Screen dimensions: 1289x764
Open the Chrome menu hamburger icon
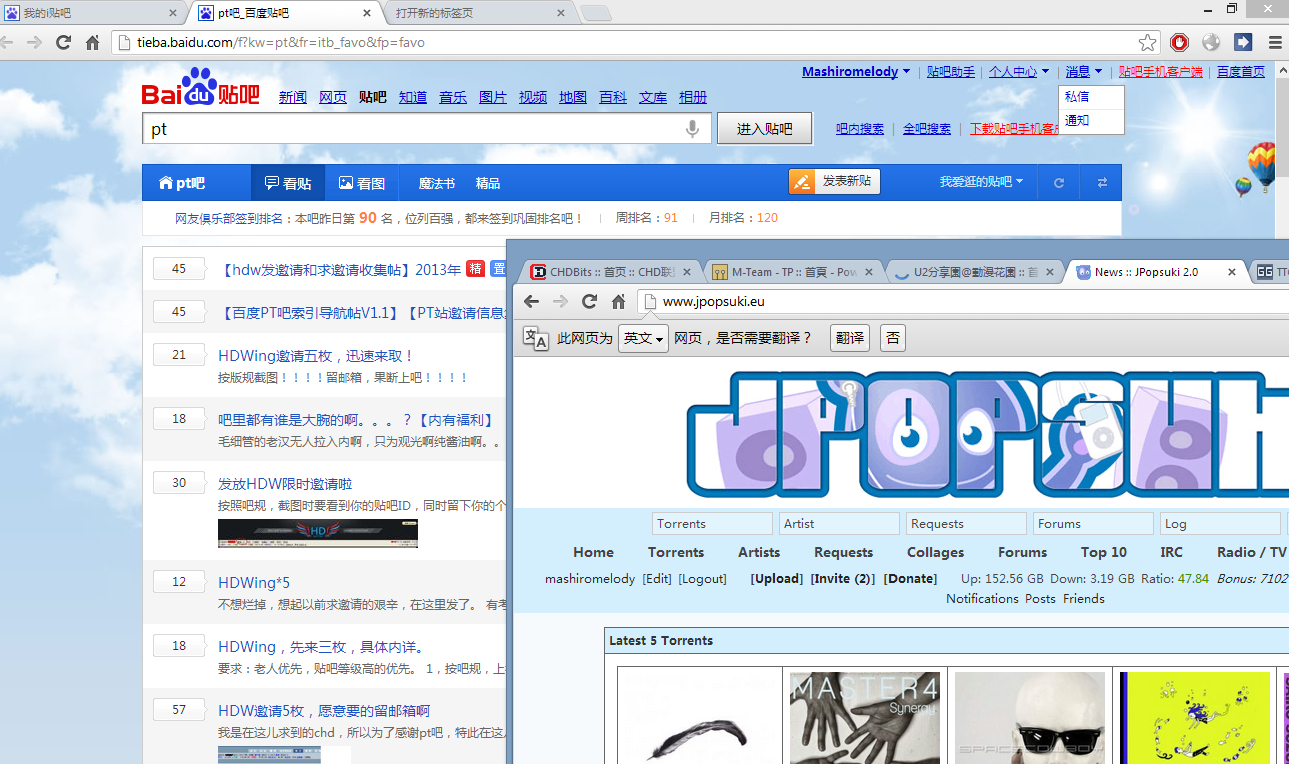pyautogui.click(x=1275, y=43)
